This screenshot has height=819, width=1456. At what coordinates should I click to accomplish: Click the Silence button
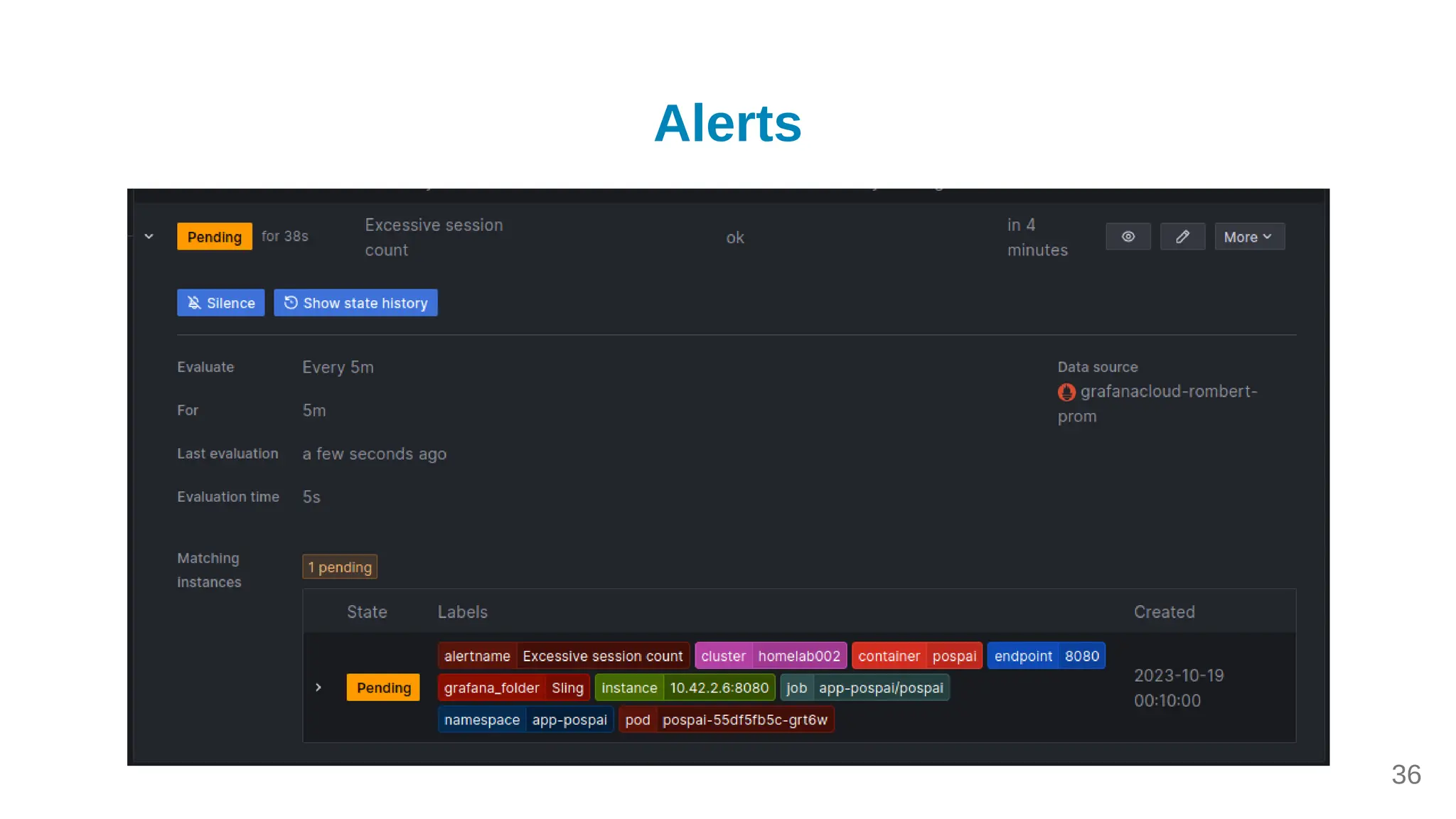pyautogui.click(x=220, y=303)
